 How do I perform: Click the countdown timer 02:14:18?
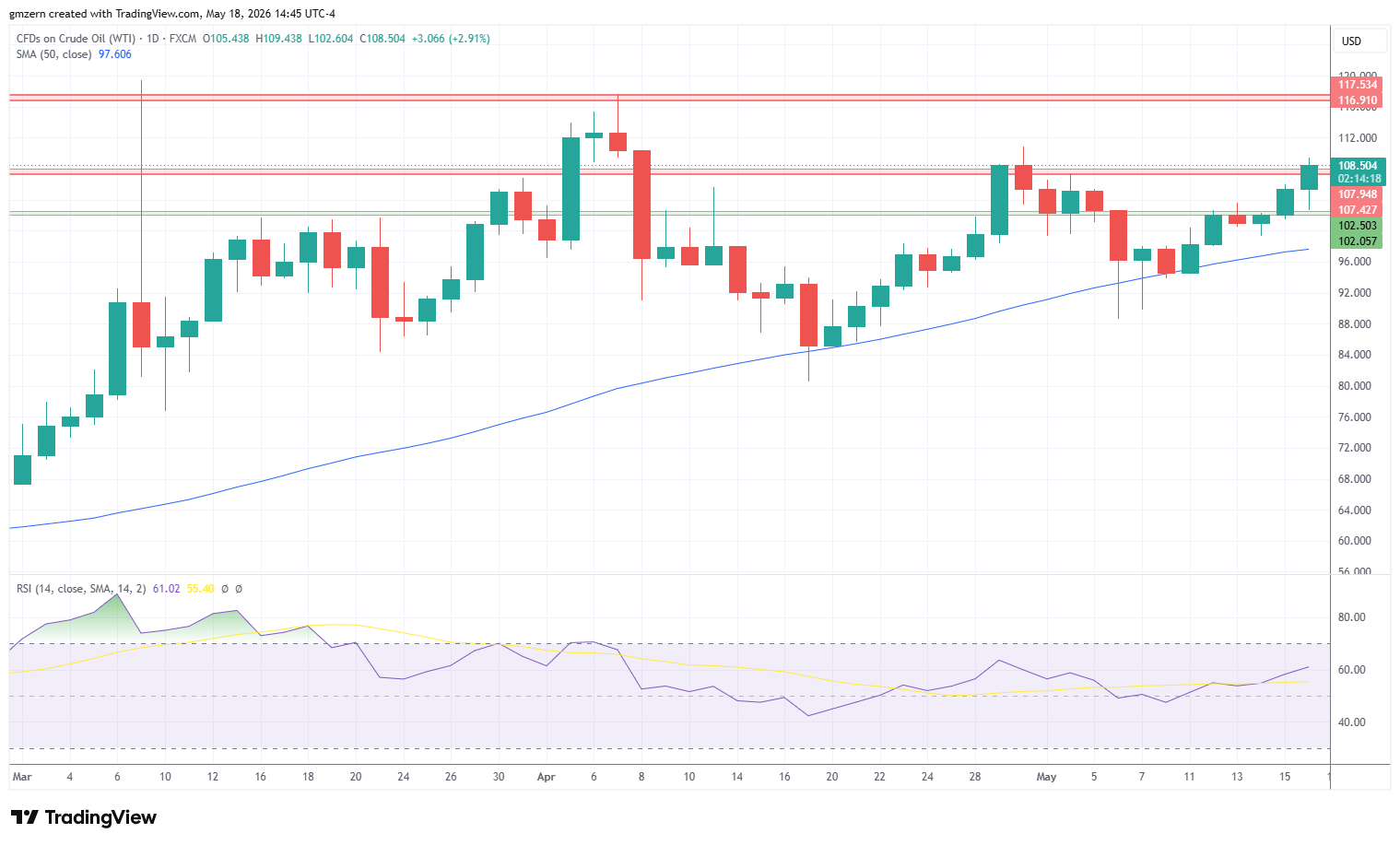(1358, 179)
